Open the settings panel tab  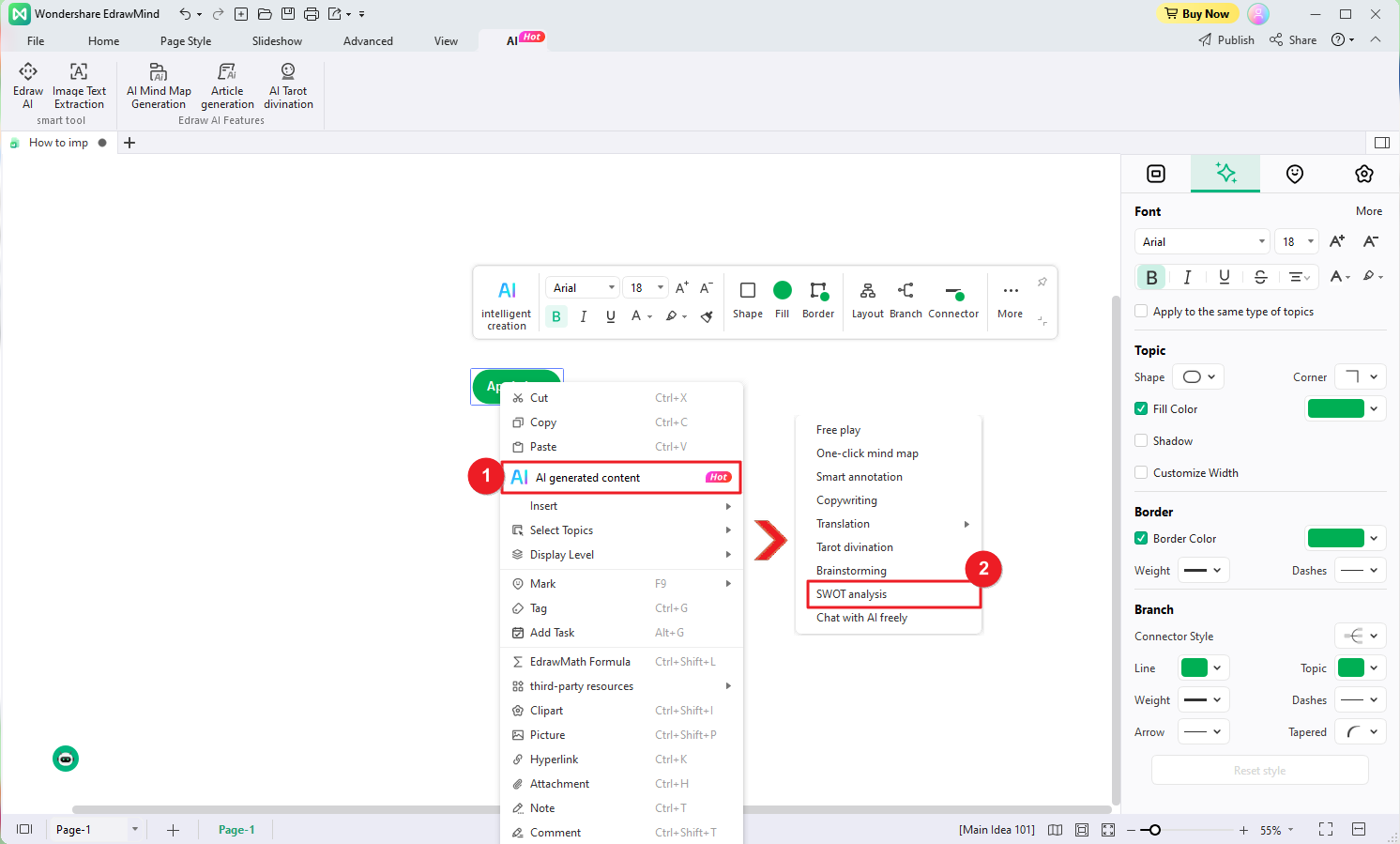click(x=1364, y=174)
